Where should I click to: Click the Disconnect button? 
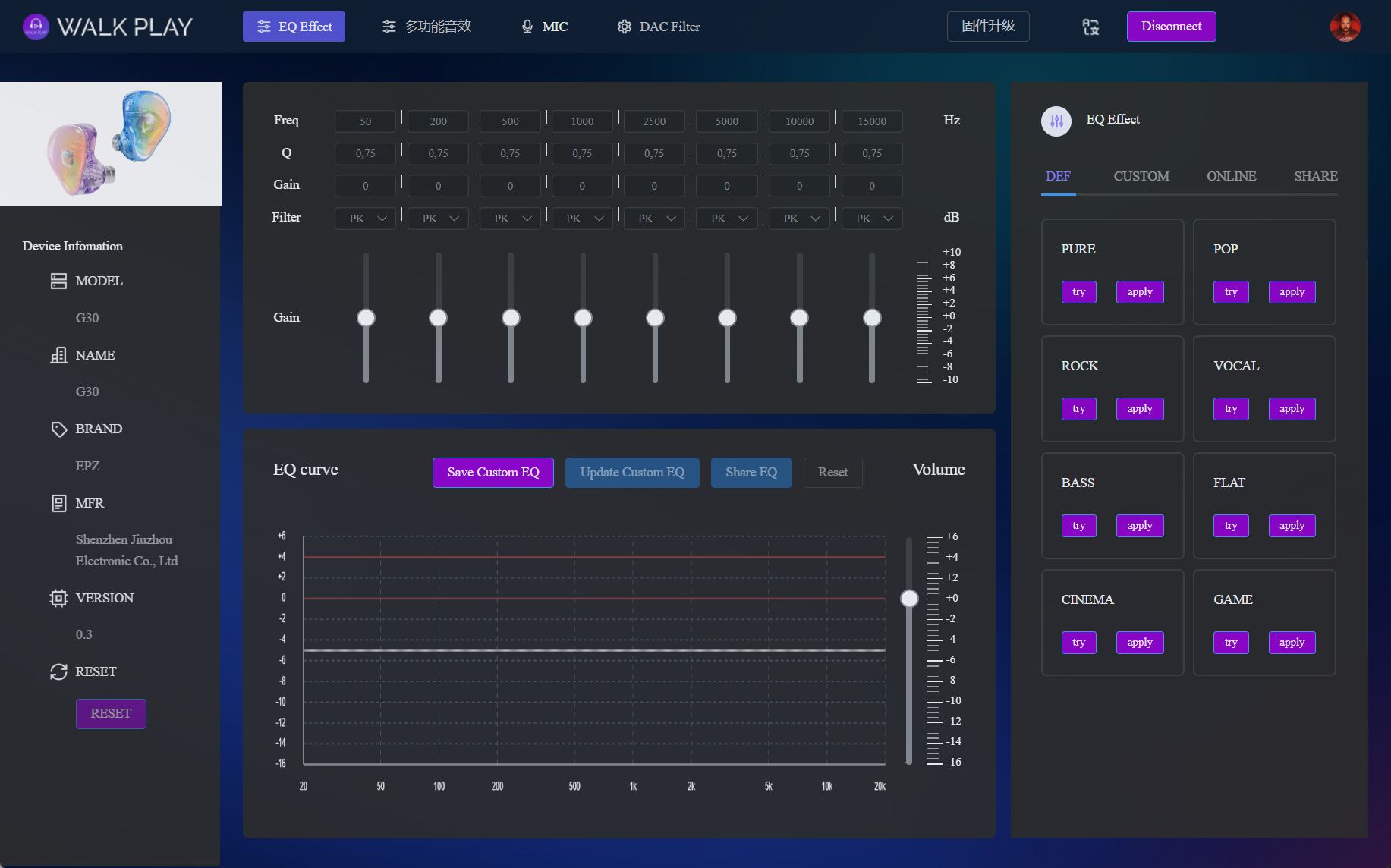(x=1171, y=27)
